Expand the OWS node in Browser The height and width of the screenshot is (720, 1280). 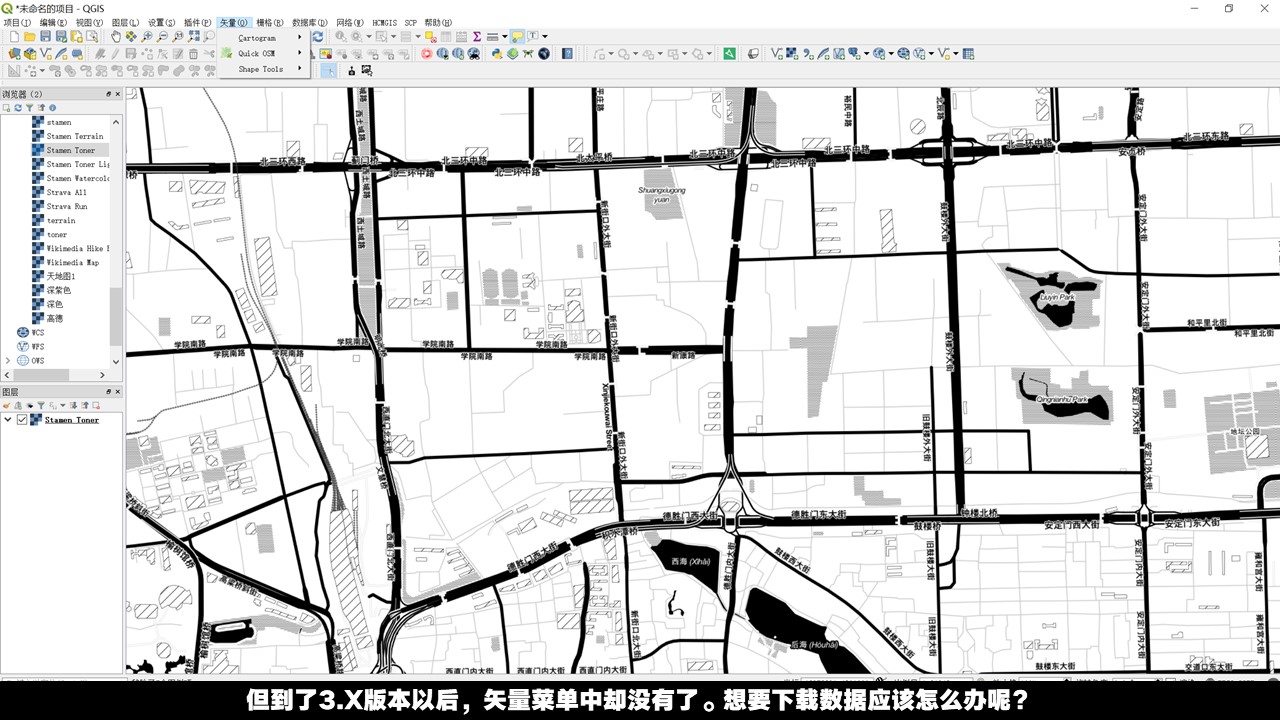pyautogui.click(x=8, y=360)
